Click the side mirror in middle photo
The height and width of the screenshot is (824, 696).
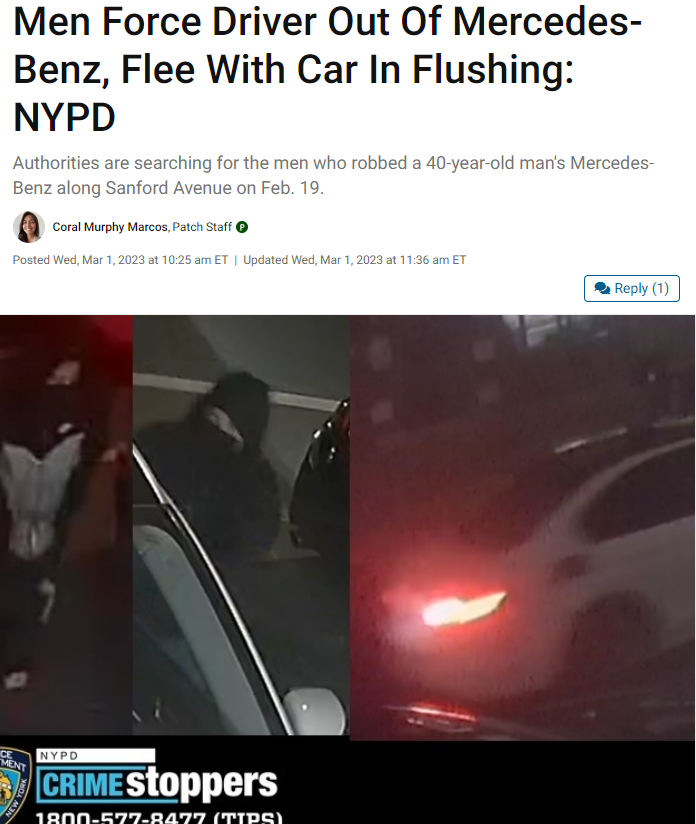[315, 710]
